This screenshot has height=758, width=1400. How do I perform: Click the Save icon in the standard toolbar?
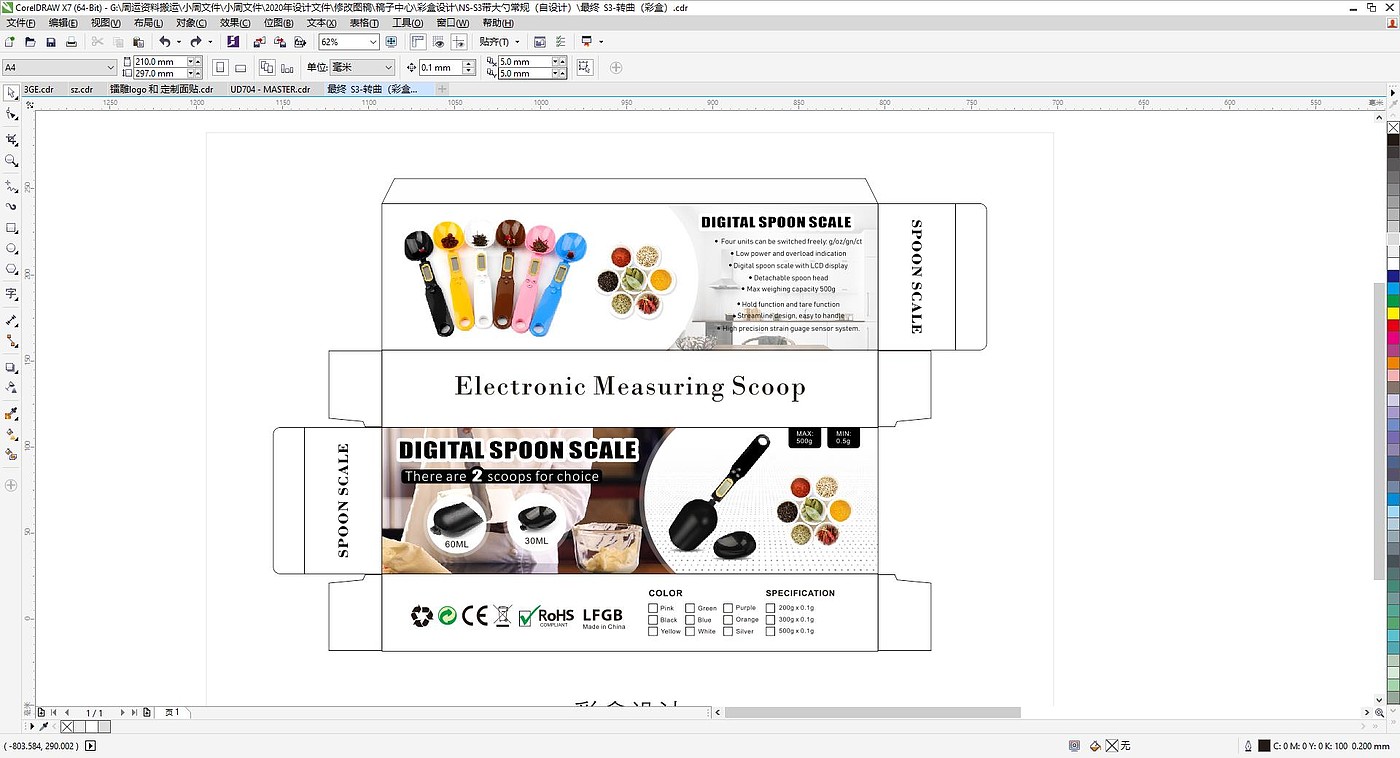click(x=50, y=42)
